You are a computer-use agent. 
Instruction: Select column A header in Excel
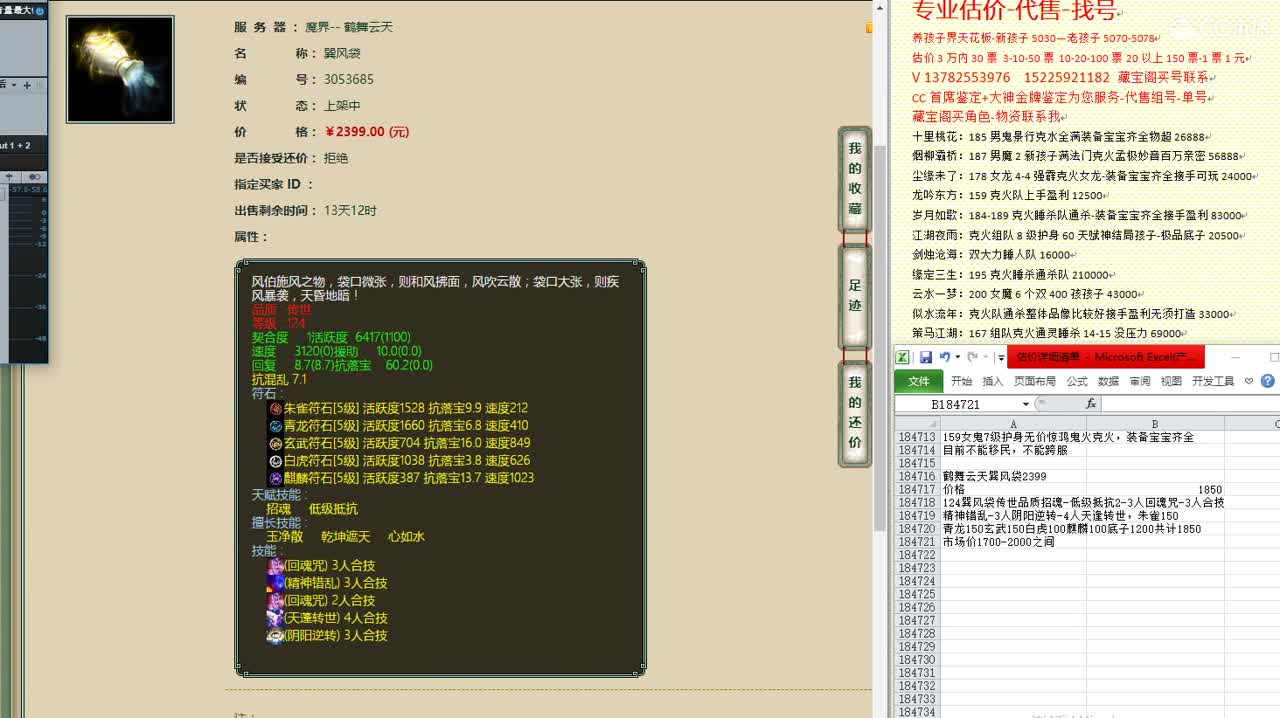1013,424
